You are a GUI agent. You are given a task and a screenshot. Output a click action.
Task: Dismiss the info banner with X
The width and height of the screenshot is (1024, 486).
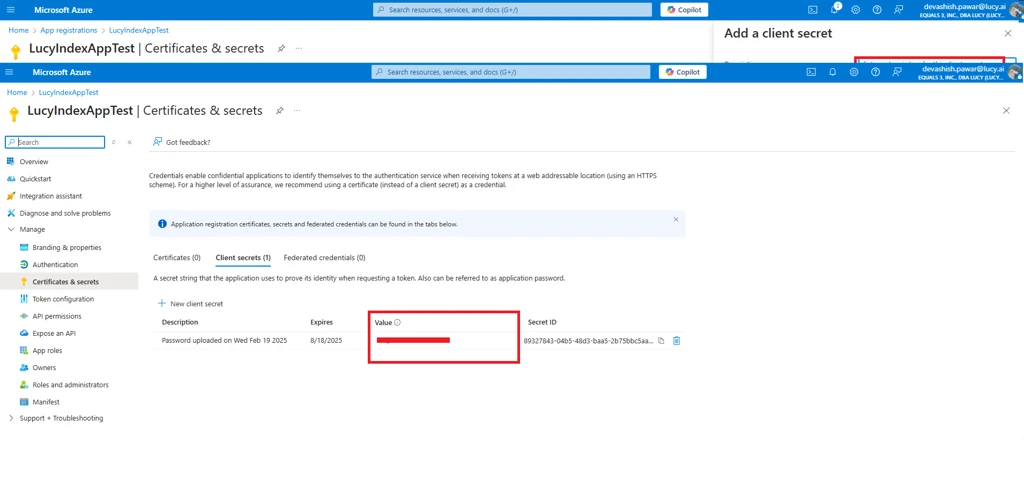[676, 220]
